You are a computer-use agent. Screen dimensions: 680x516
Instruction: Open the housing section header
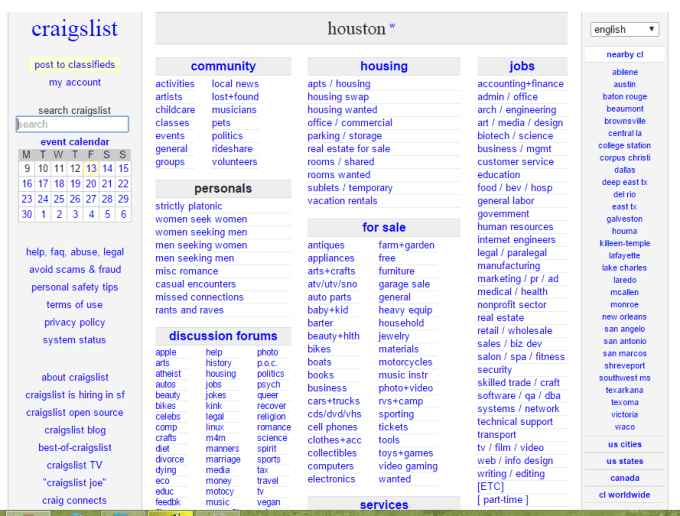[384, 66]
